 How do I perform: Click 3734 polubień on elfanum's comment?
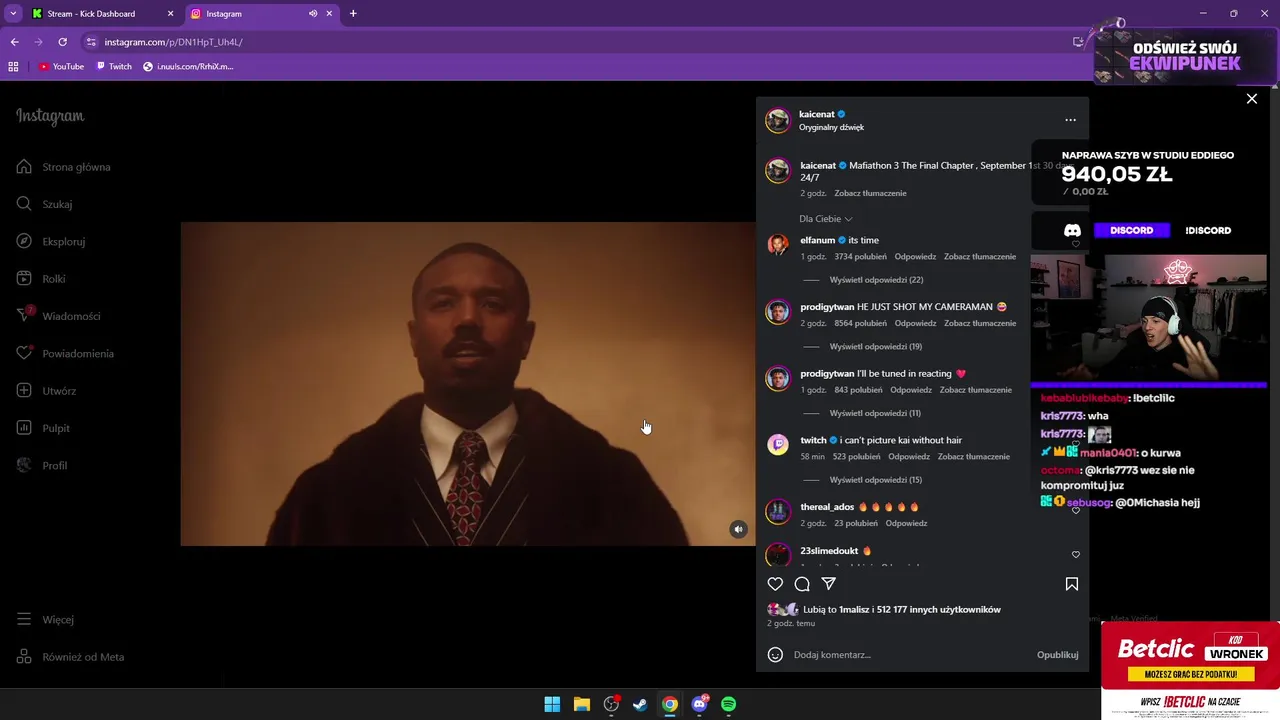pos(860,257)
